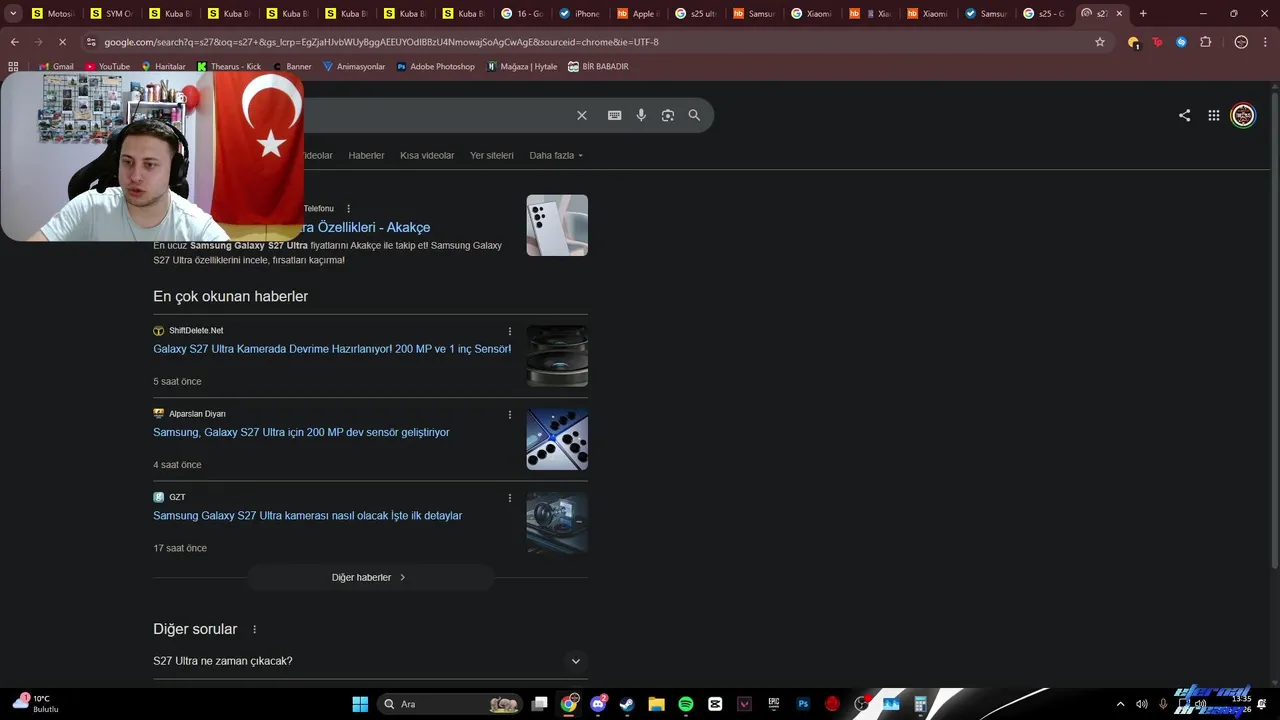
Task: Open Discord from the taskbar
Action: click(x=598, y=704)
